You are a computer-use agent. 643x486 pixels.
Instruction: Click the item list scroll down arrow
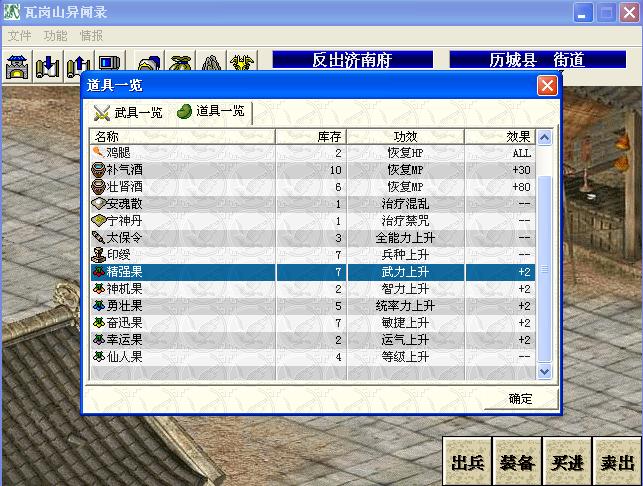click(545, 372)
